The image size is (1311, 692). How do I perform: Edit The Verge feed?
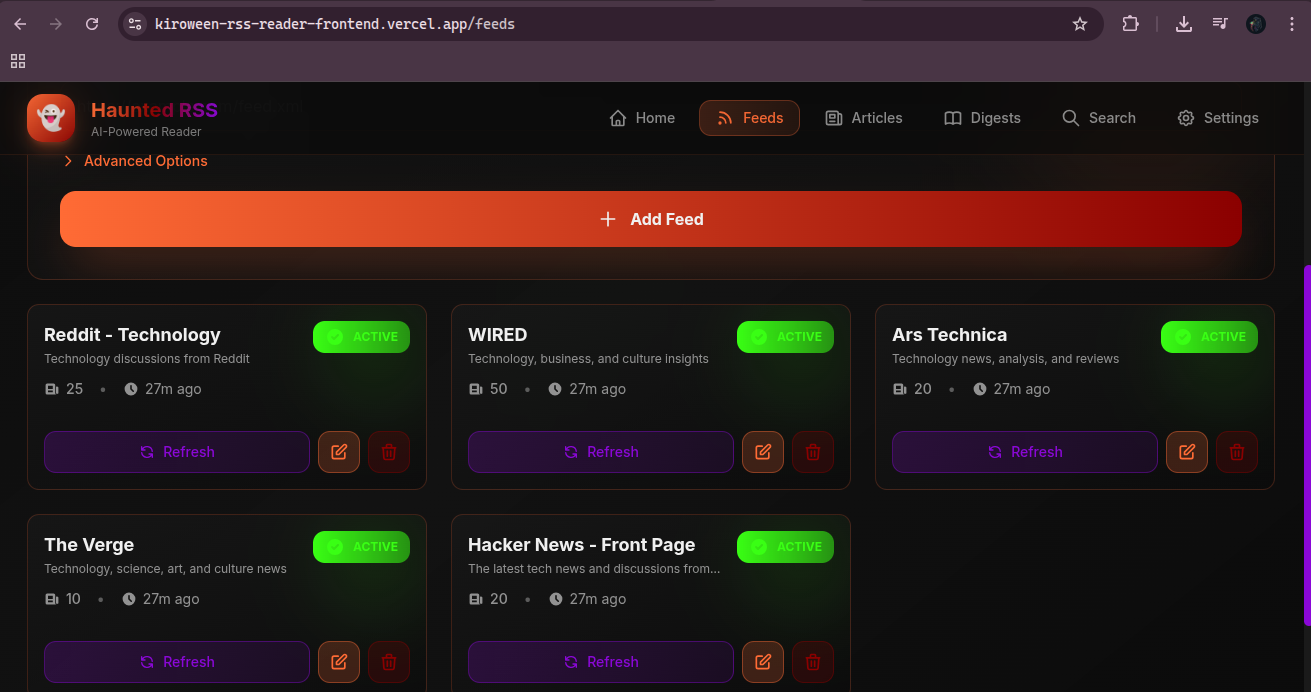pyautogui.click(x=339, y=662)
